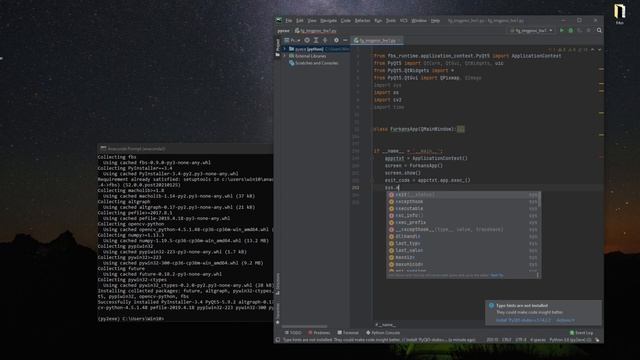Open Search Everywhere magnifier icon
Image resolution: width=640 pixels, height=360 pixels.
pos(599,30)
